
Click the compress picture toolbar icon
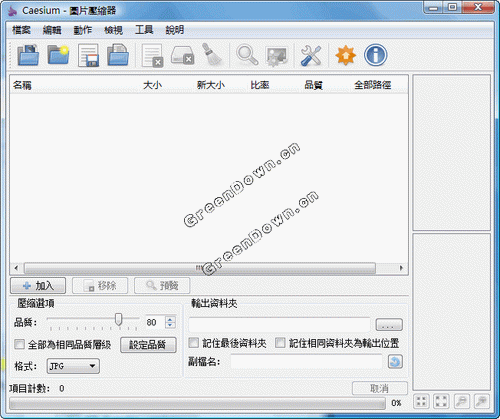pos(276,56)
